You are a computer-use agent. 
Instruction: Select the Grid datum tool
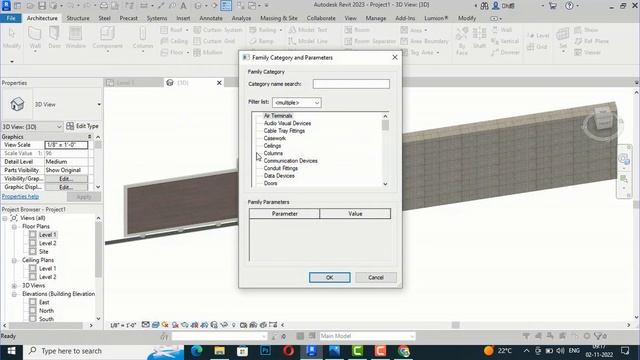(x=537, y=47)
